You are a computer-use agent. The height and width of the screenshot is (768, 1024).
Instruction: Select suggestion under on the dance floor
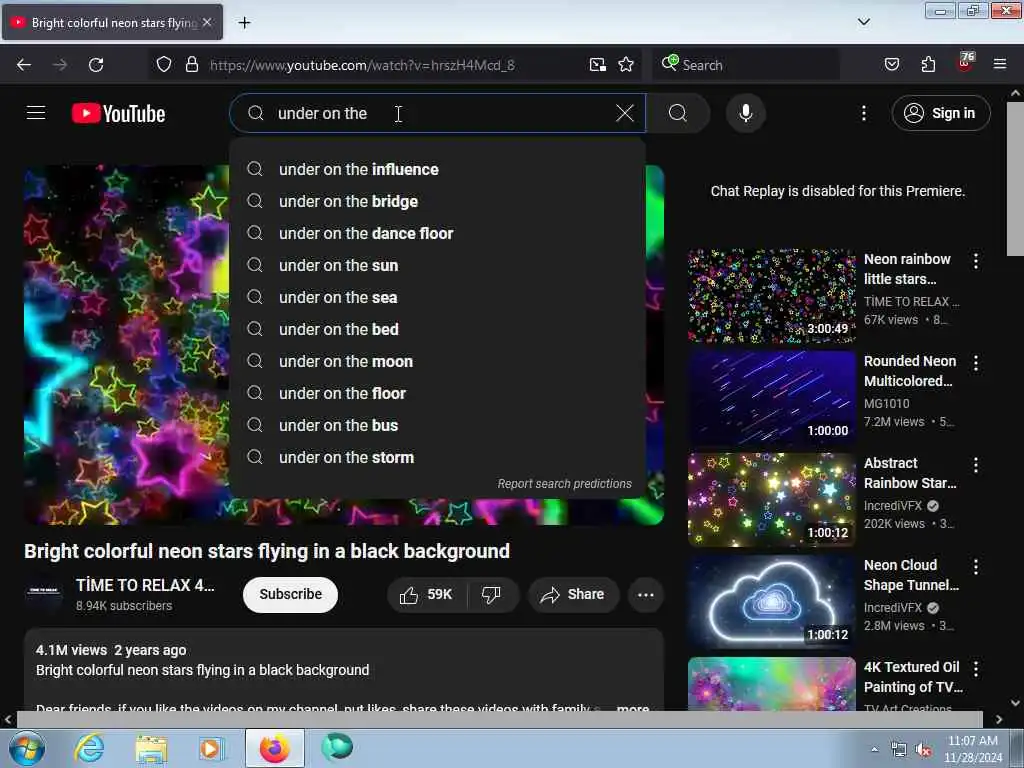438,233
